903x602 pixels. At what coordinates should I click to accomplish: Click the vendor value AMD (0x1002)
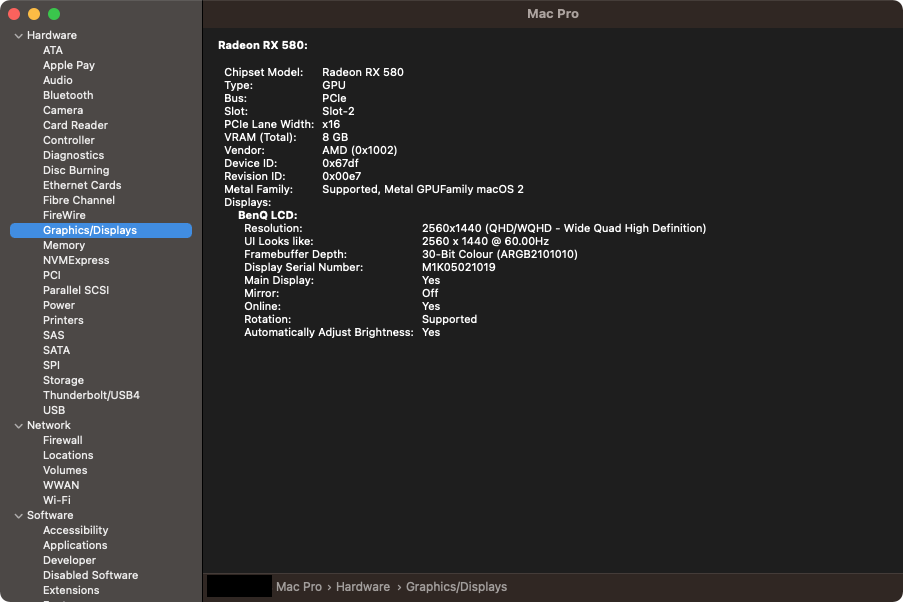359,150
